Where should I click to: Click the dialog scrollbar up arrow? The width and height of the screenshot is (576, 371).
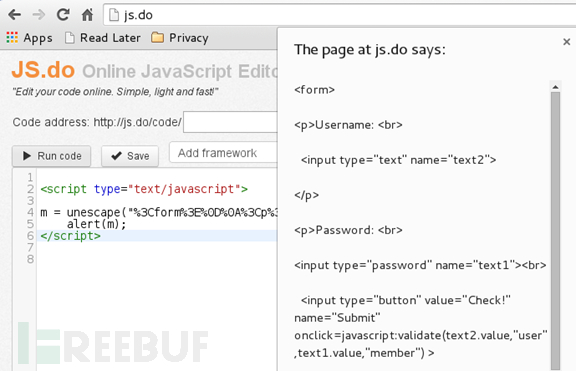pyautogui.click(x=555, y=87)
